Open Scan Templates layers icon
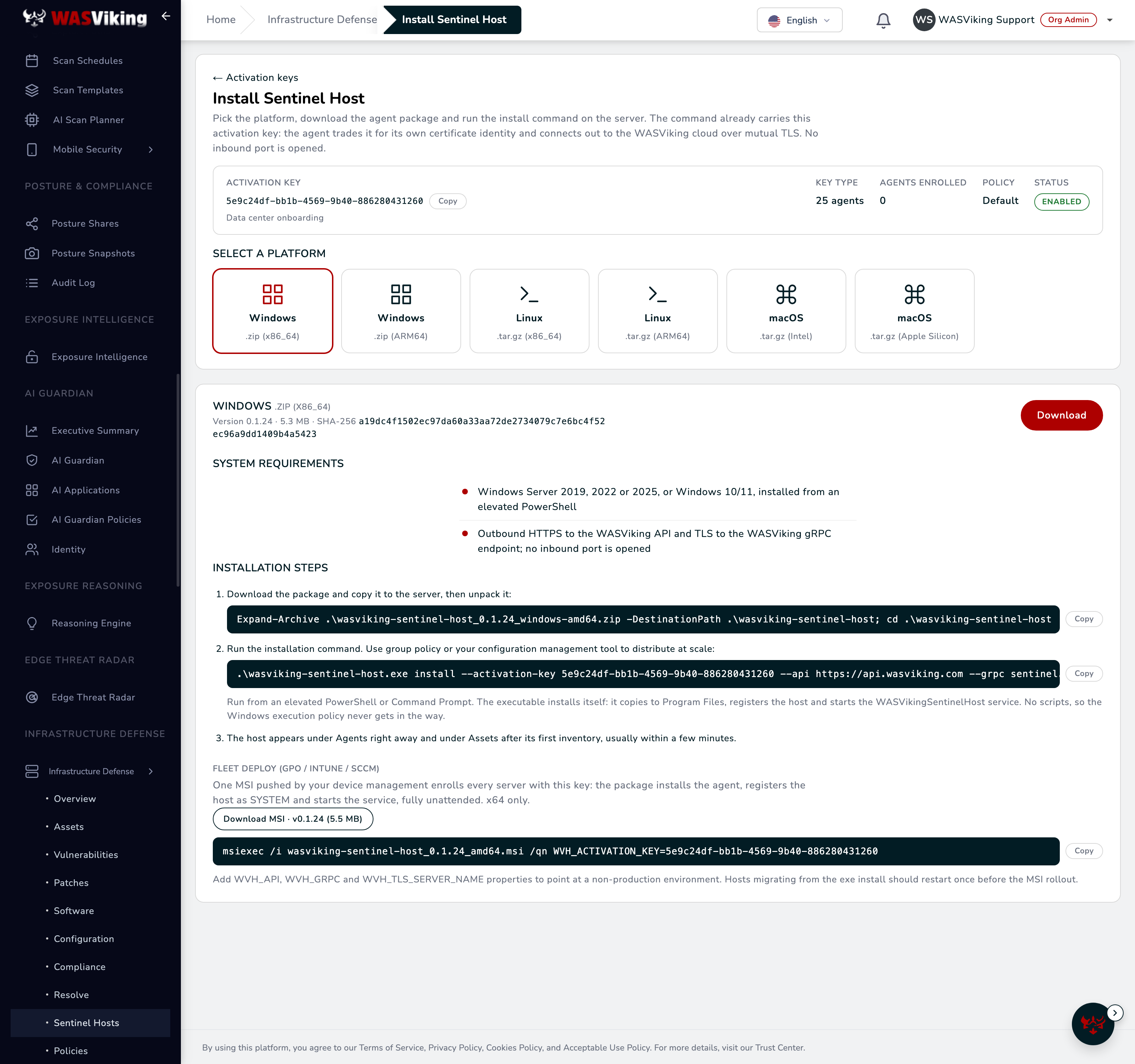Image resolution: width=1135 pixels, height=1064 pixels. click(x=32, y=90)
